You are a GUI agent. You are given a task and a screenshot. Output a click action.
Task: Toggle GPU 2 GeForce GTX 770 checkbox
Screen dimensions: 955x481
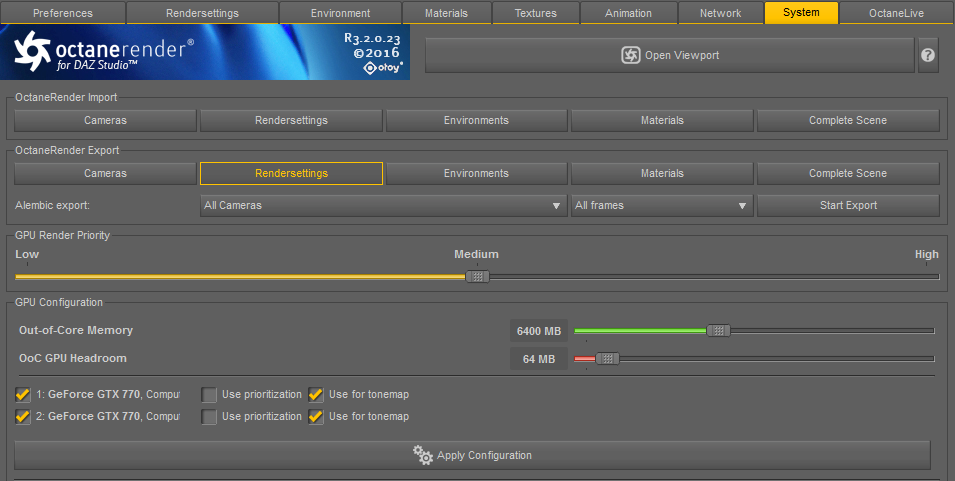(x=23, y=416)
